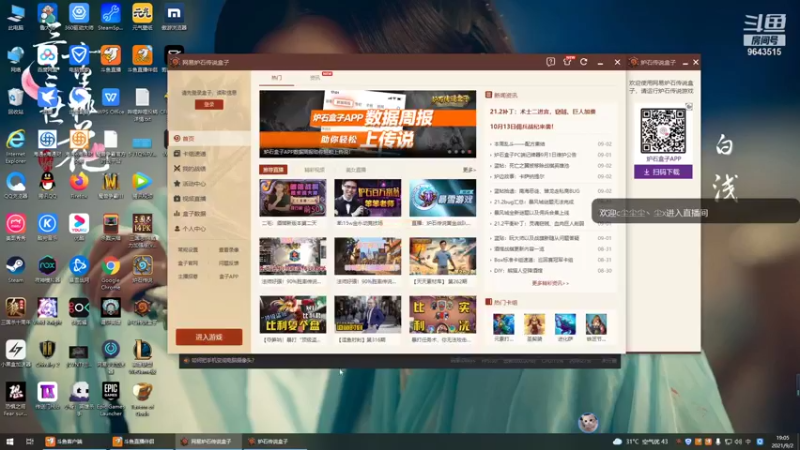
Task: Open the fourth hot deck card icon
Action: click(596, 324)
